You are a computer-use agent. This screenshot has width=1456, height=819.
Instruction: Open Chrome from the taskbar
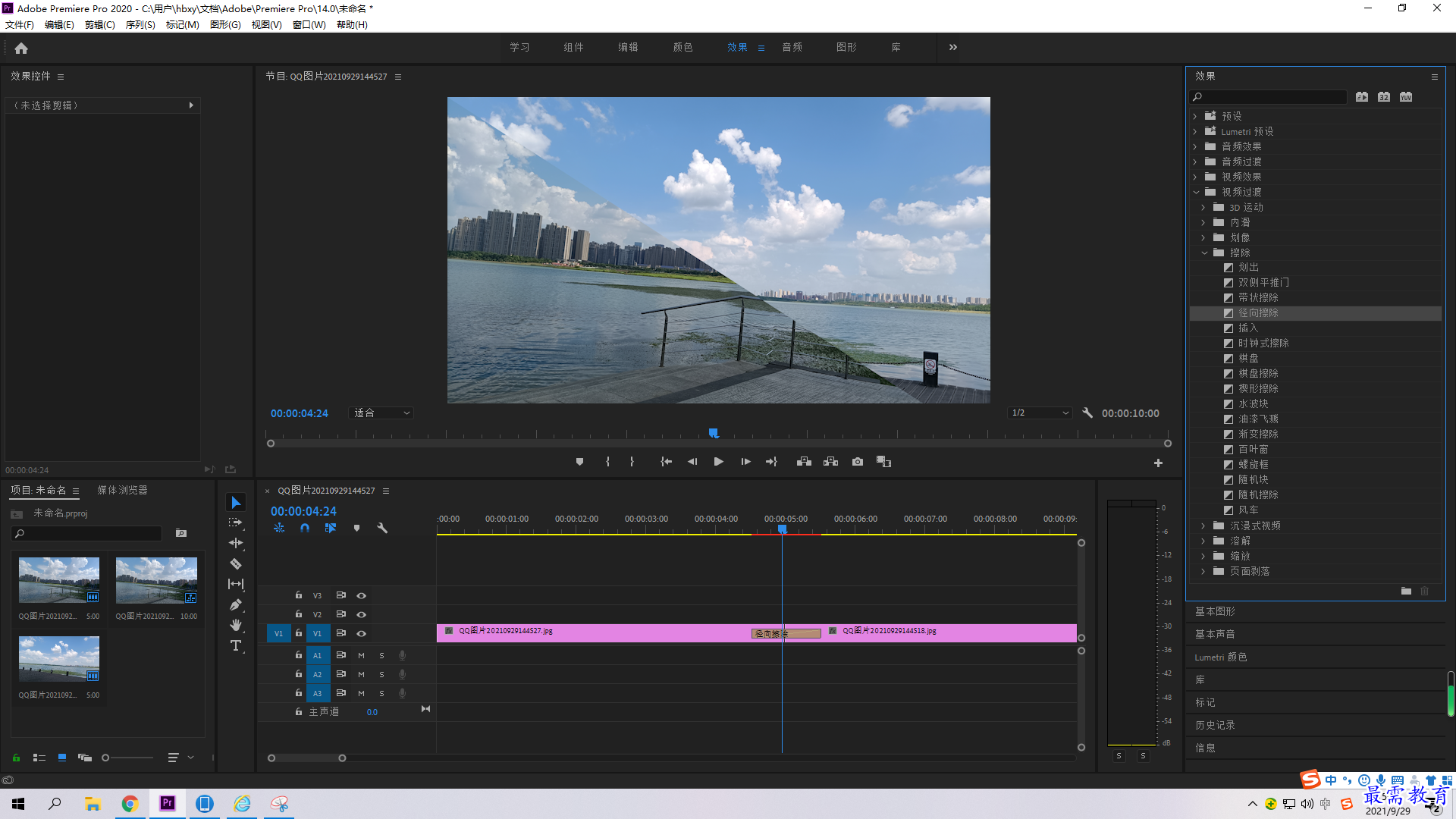pyautogui.click(x=130, y=804)
